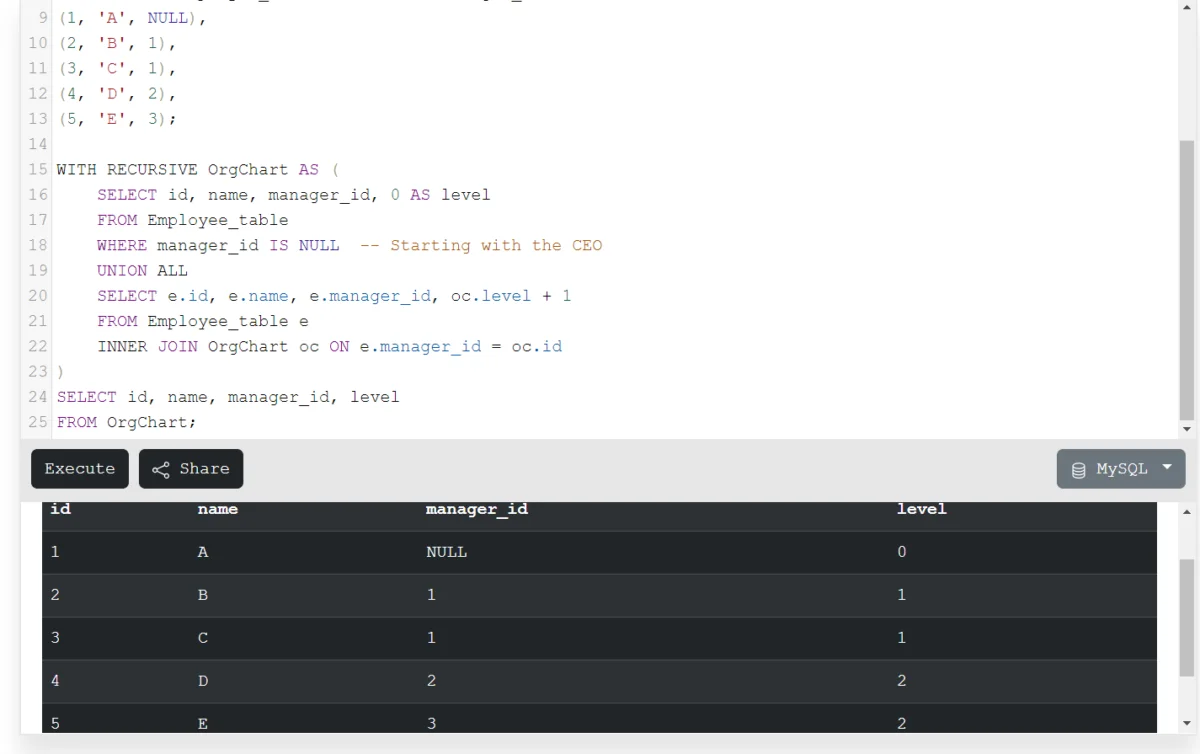Screen dimensions: 1200x754
Task: Open the MySQL language selector dropdown
Action: coord(1120,468)
